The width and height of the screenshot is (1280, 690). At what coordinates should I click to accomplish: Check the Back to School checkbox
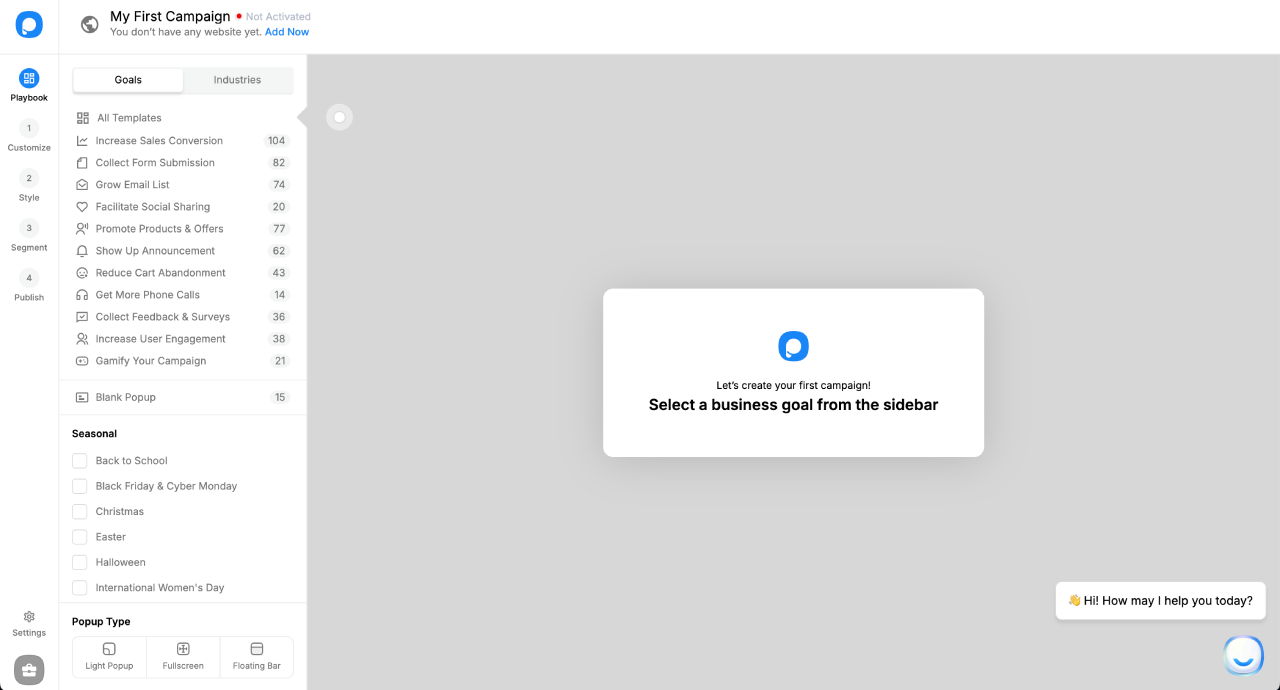tap(80, 461)
